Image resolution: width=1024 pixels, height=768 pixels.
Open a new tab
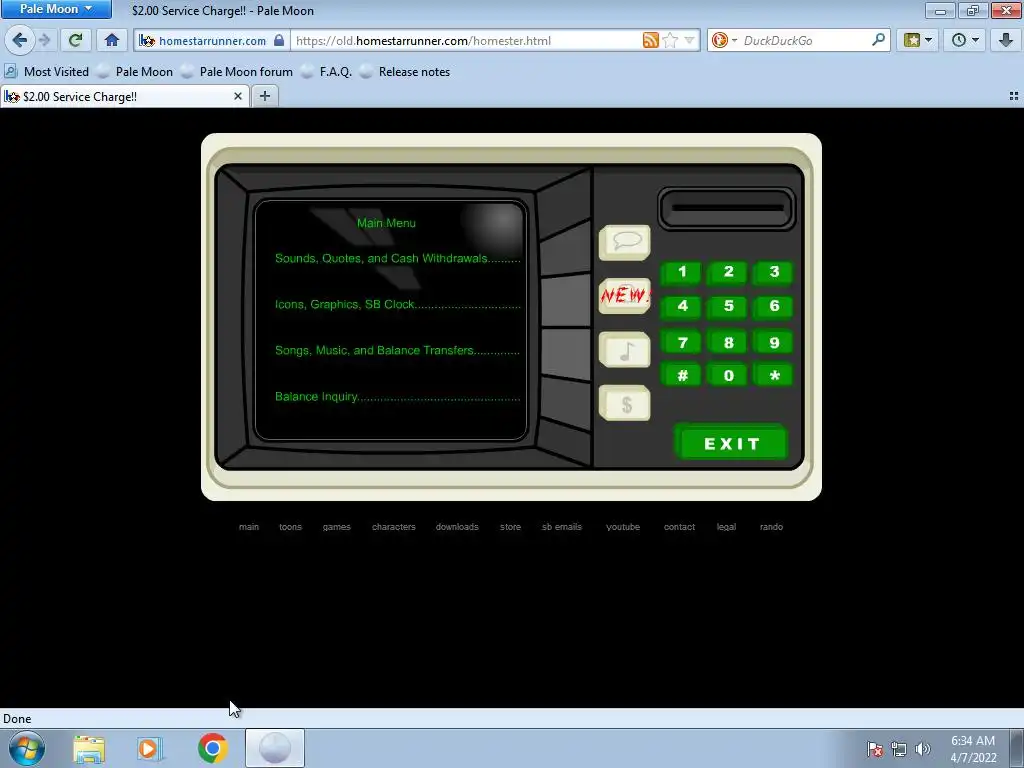pos(264,97)
